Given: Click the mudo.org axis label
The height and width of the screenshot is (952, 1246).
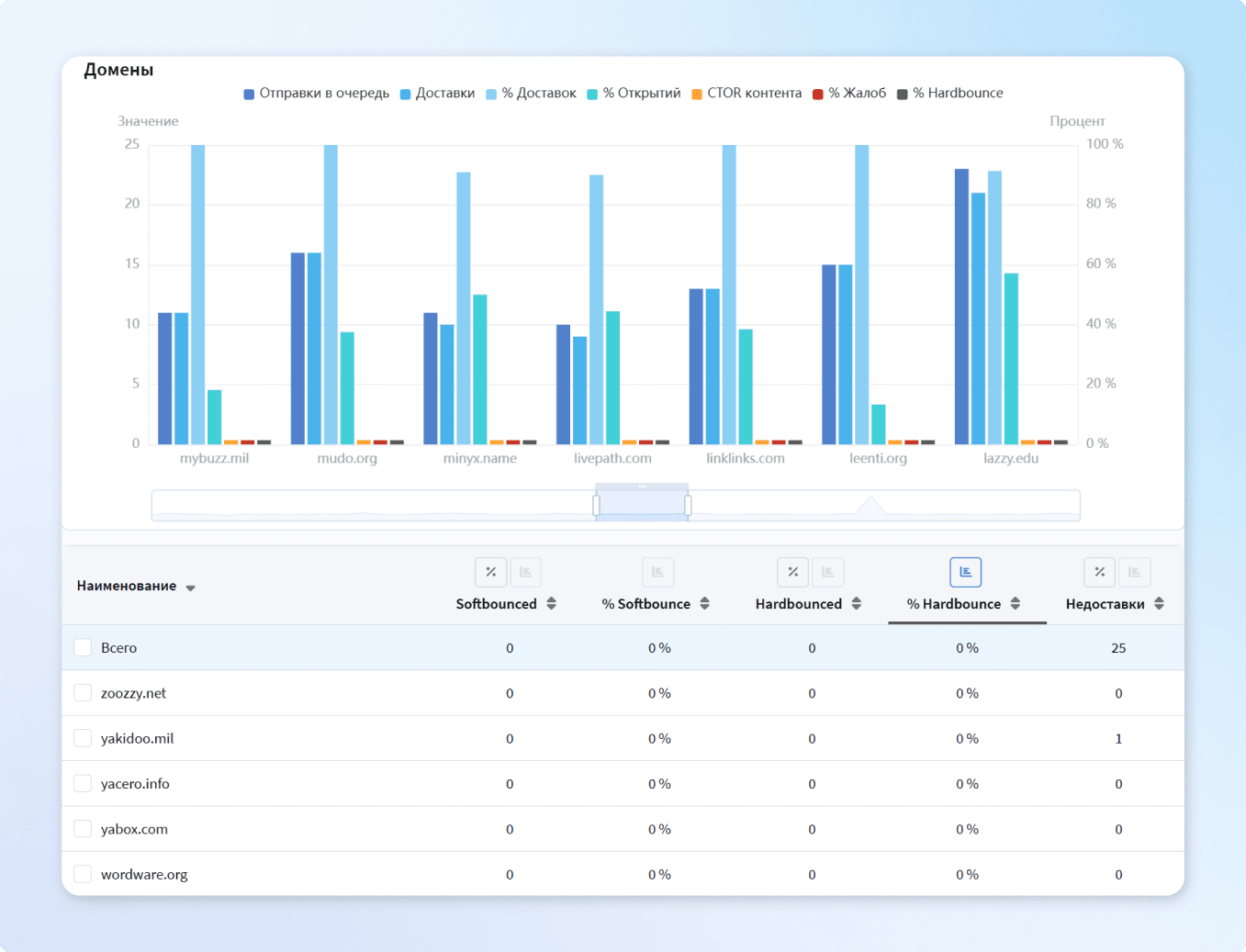Looking at the screenshot, I should point(347,458).
